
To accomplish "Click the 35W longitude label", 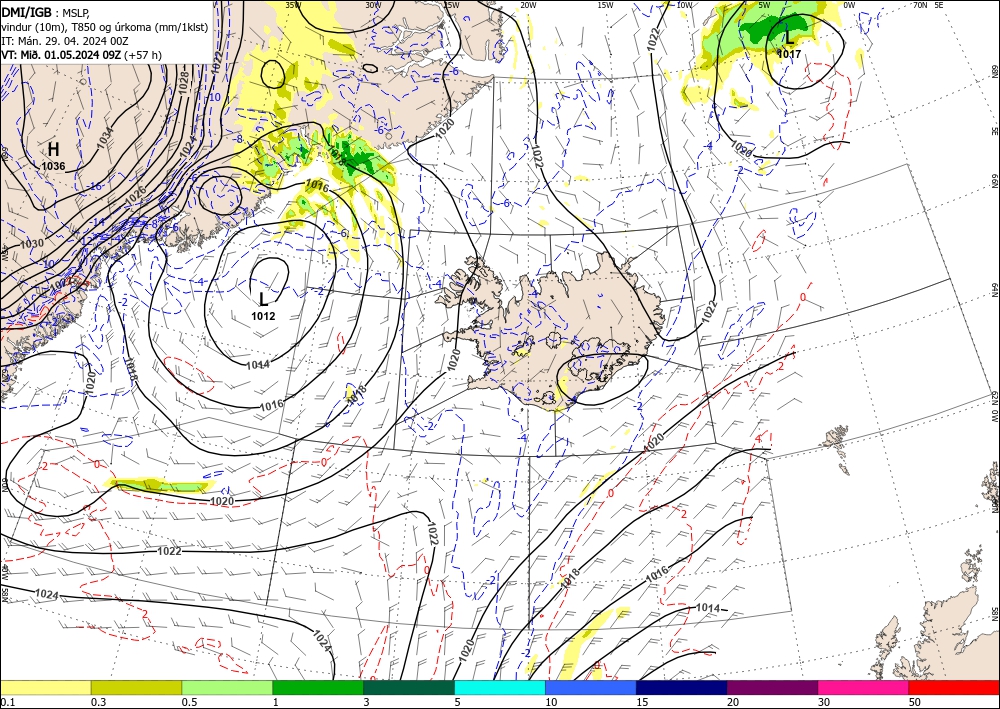I will point(293,5).
